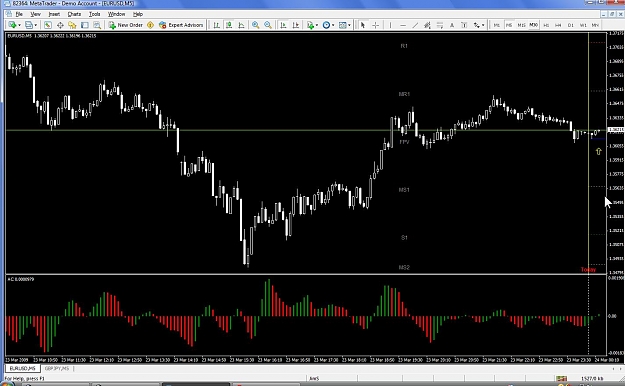
Task: Open the Tools menu
Action: pyautogui.click(x=94, y=14)
